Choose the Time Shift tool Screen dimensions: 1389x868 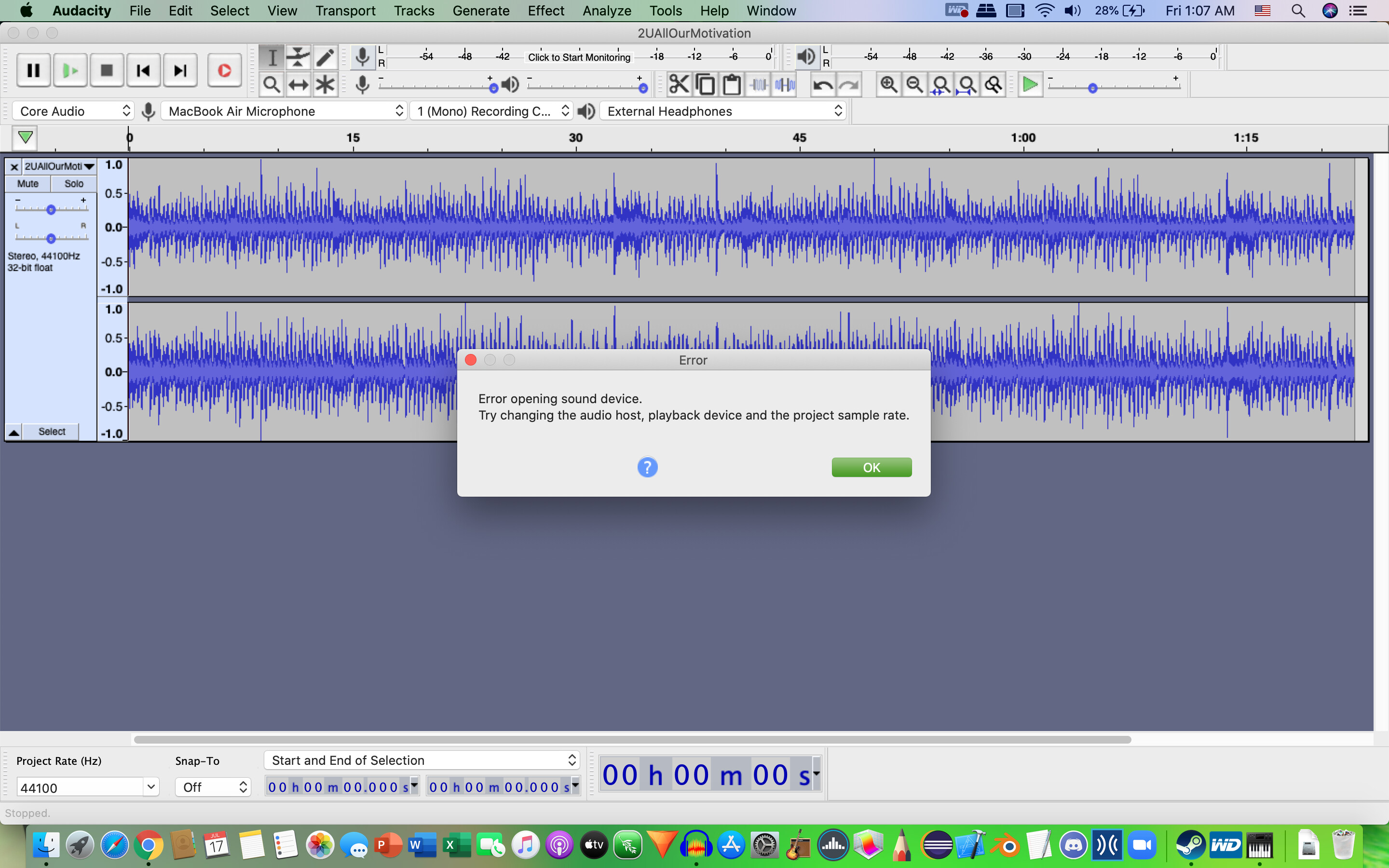[x=298, y=85]
